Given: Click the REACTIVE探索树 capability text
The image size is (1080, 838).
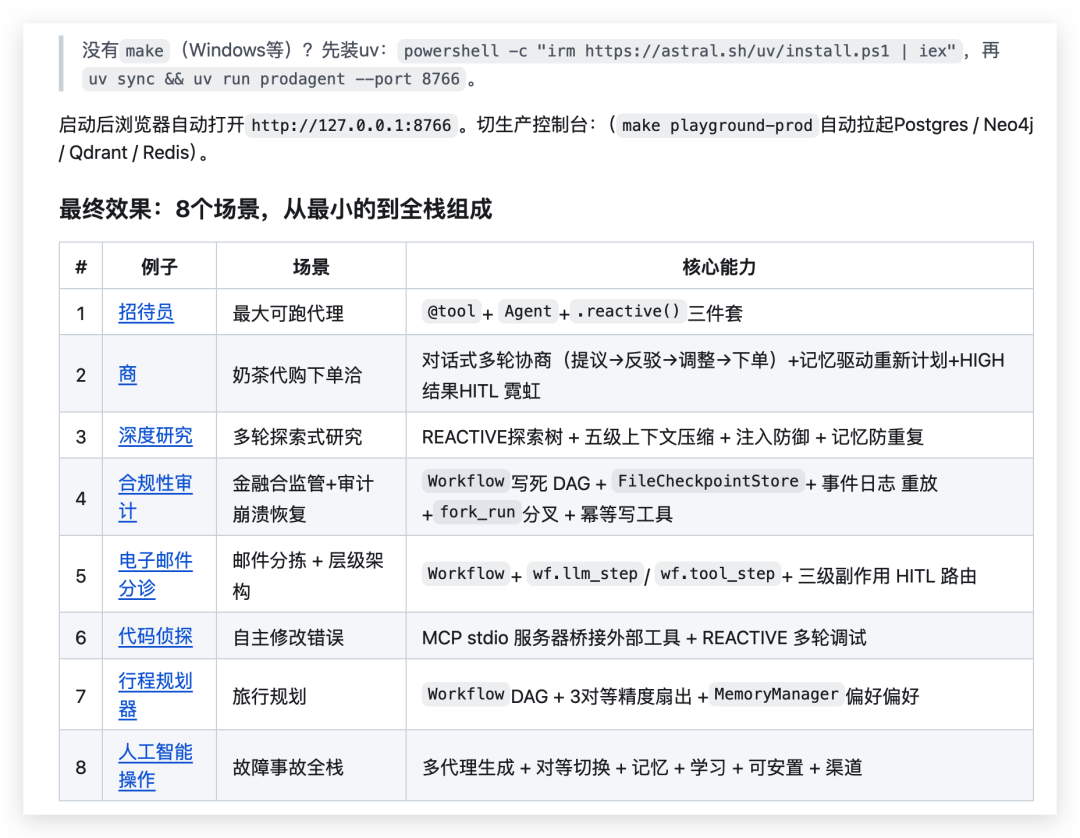Looking at the screenshot, I should (492, 437).
